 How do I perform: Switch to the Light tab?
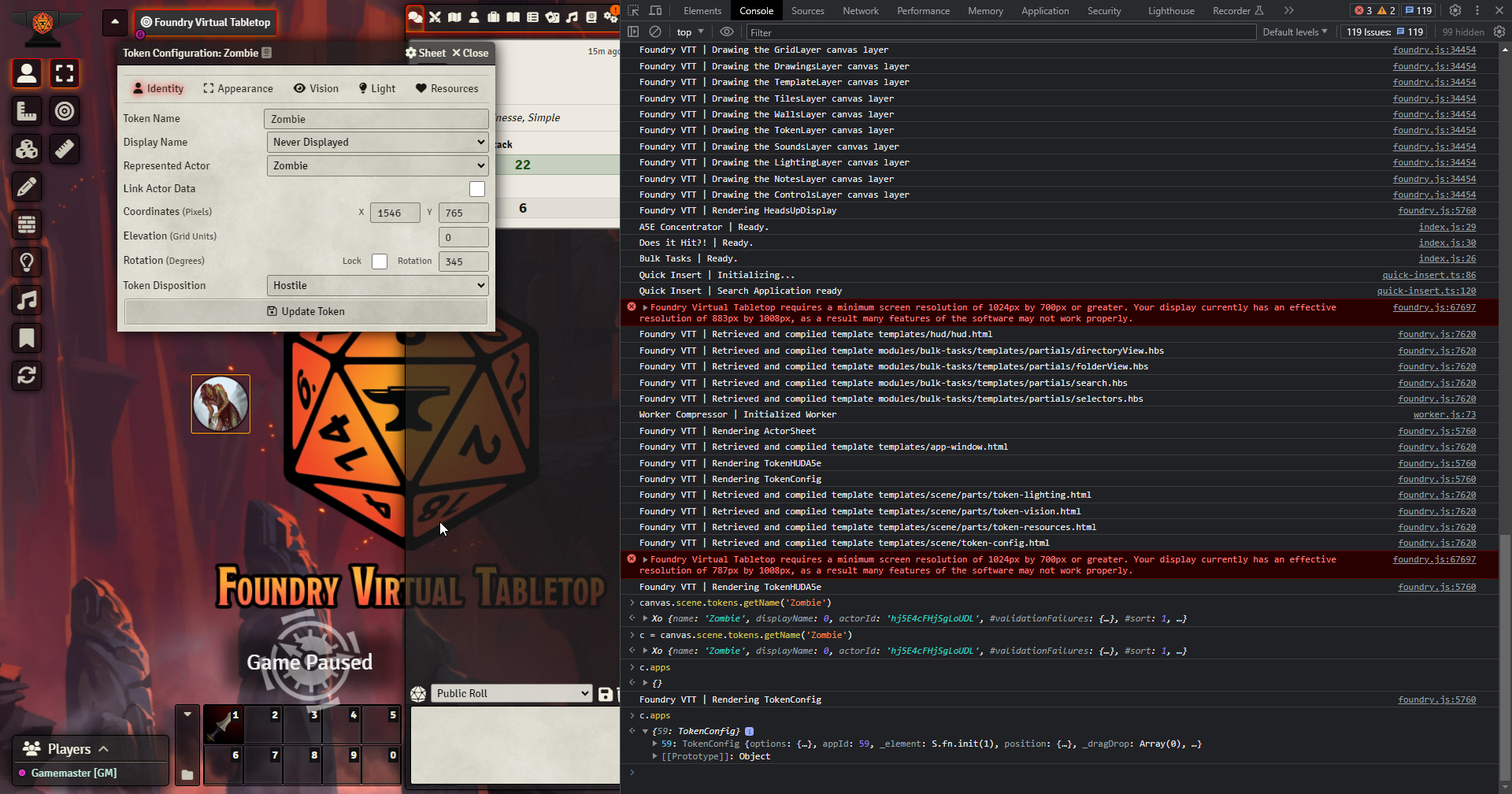point(376,88)
